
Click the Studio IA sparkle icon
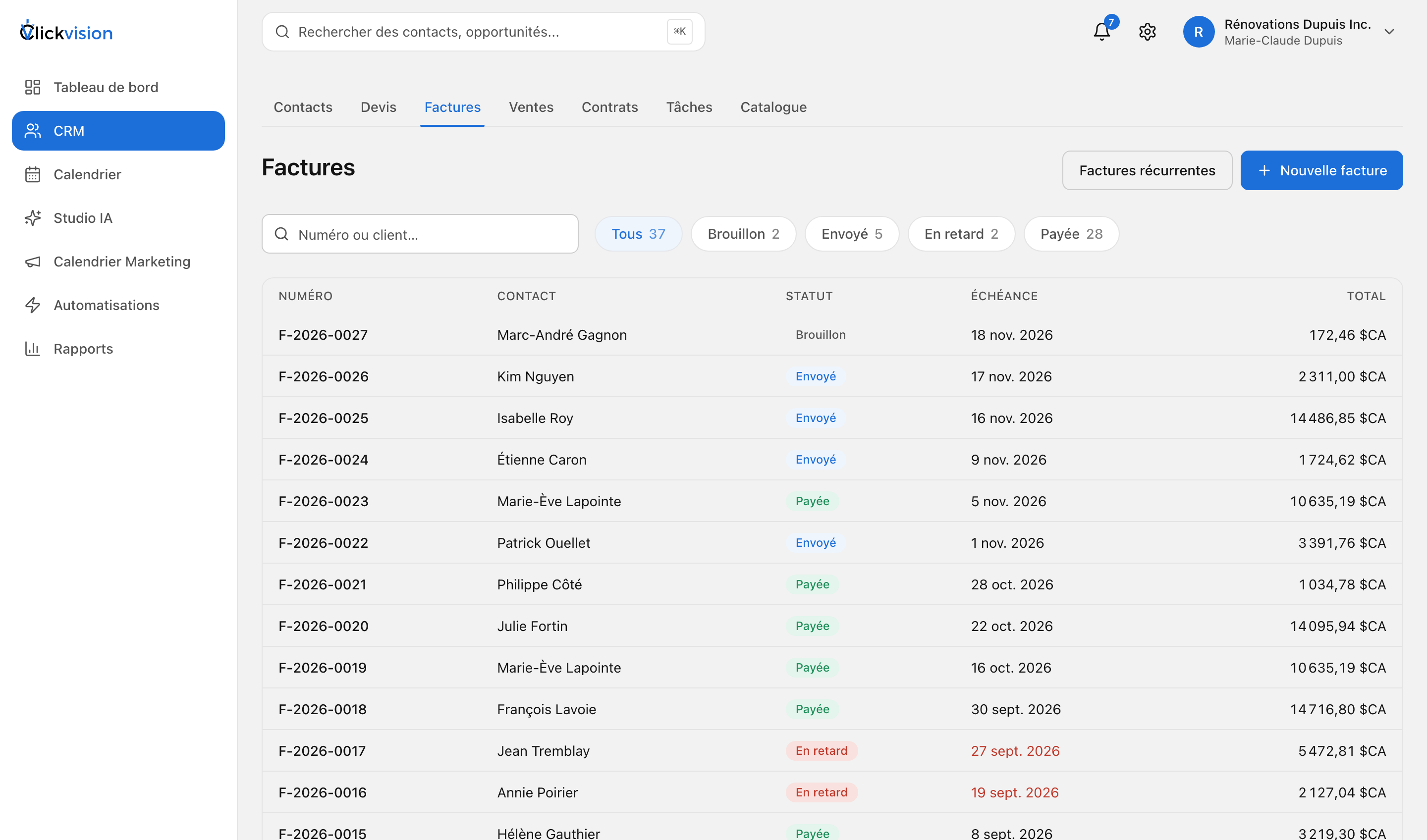[33, 218]
